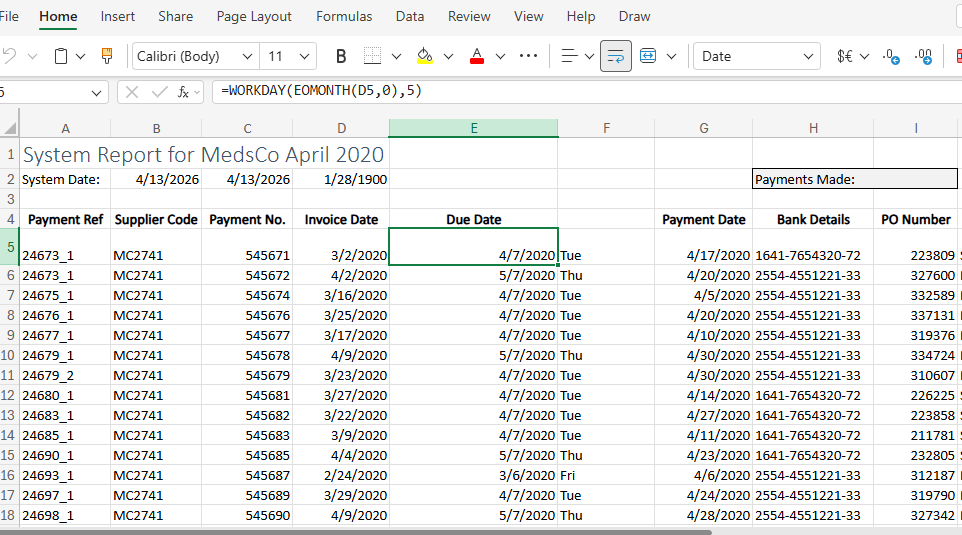The image size is (962, 535).
Task: Open the Share tab
Action: click(175, 17)
